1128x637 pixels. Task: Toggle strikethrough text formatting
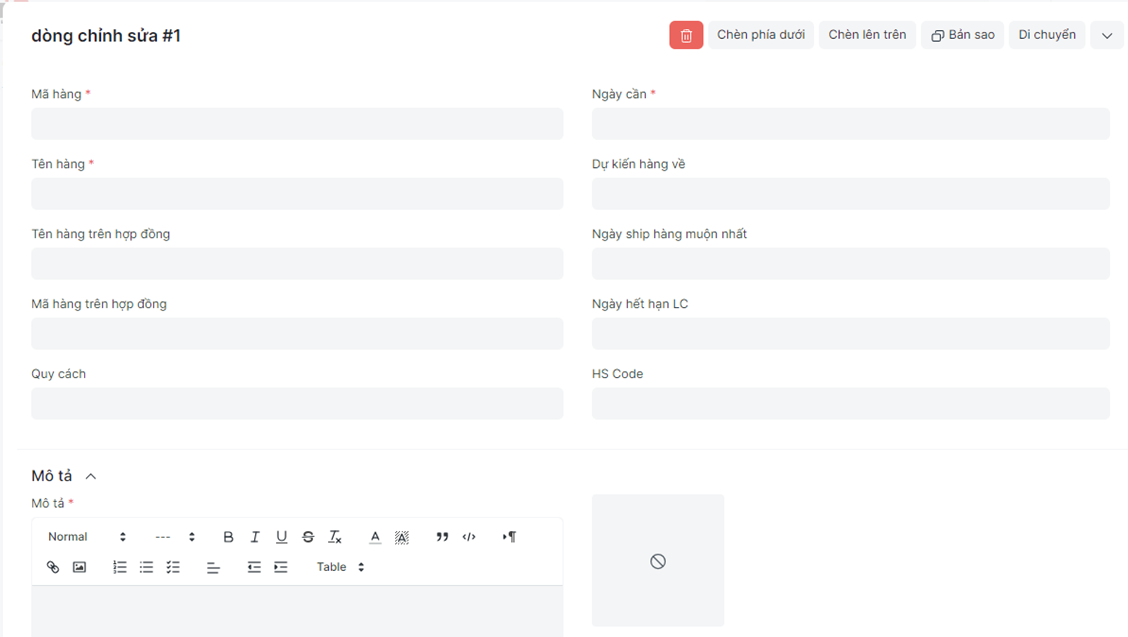[x=308, y=537]
